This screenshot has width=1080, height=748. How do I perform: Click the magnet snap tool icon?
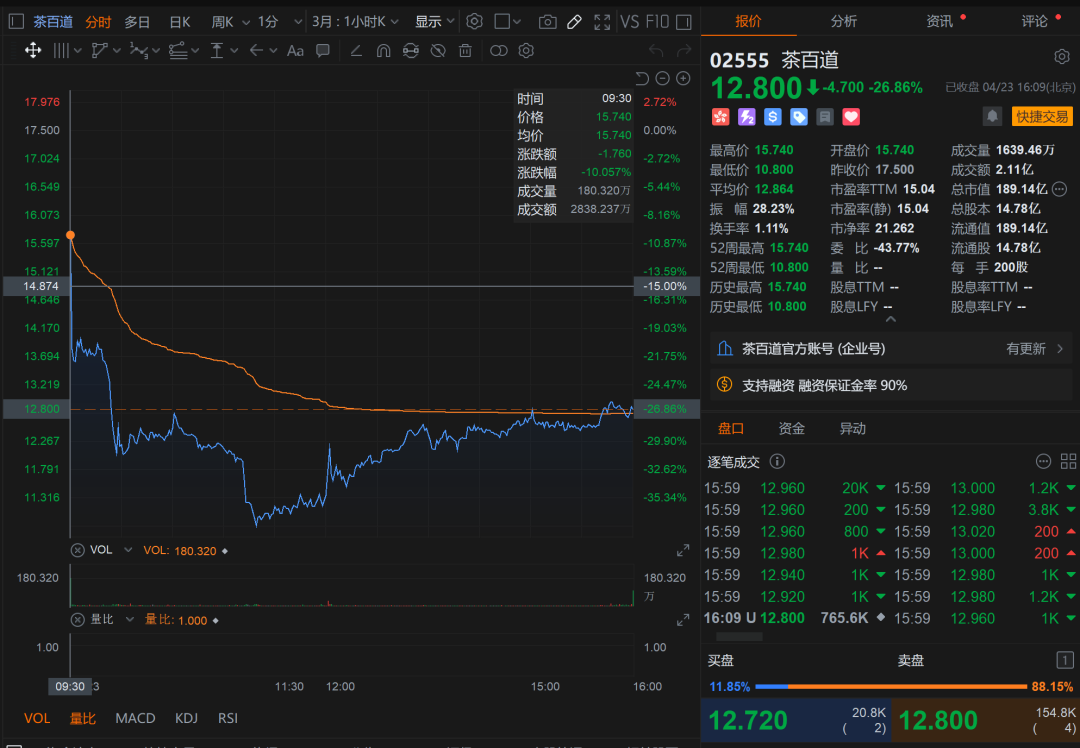coord(384,50)
